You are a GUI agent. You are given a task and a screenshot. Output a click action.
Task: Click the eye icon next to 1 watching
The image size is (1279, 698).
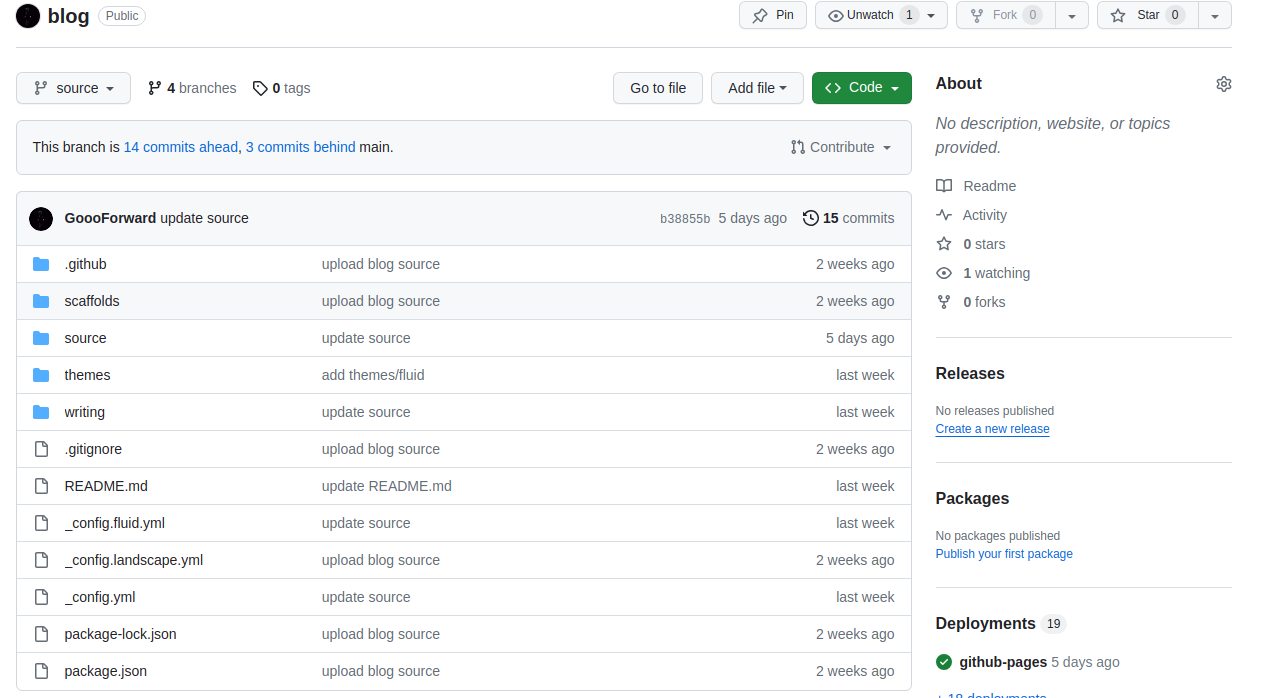[x=944, y=273]
